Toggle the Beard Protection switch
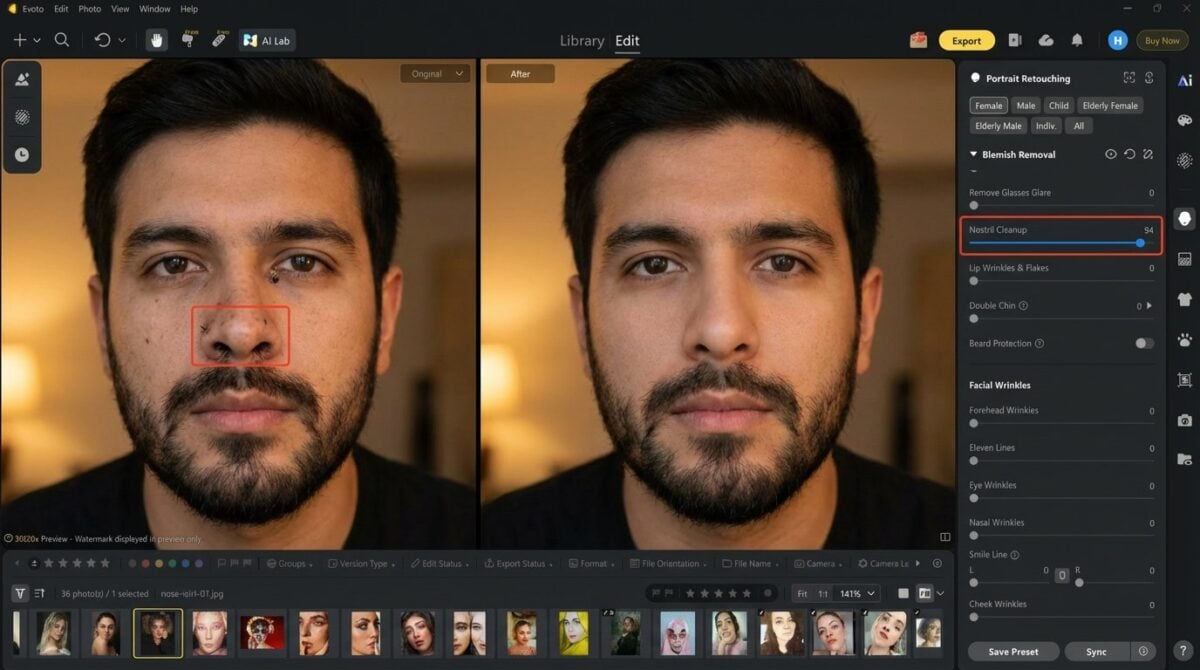 coord(1144,343)
